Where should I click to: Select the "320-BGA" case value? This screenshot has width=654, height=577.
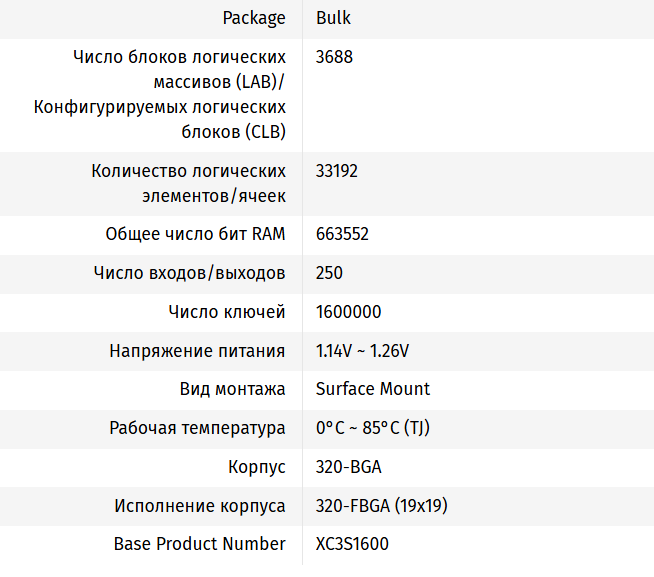348,467
